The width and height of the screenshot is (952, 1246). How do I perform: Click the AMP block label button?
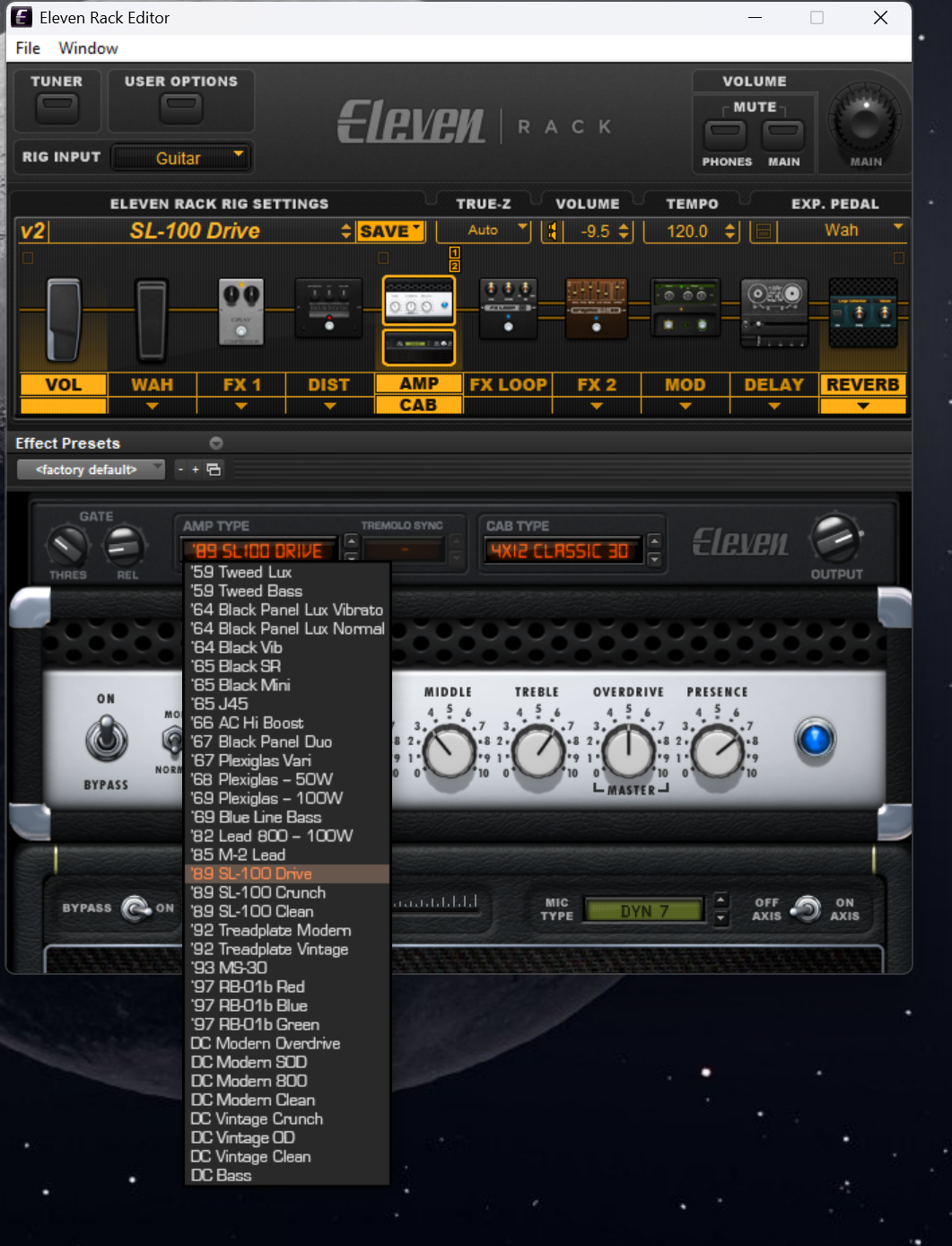pos(419,383)
